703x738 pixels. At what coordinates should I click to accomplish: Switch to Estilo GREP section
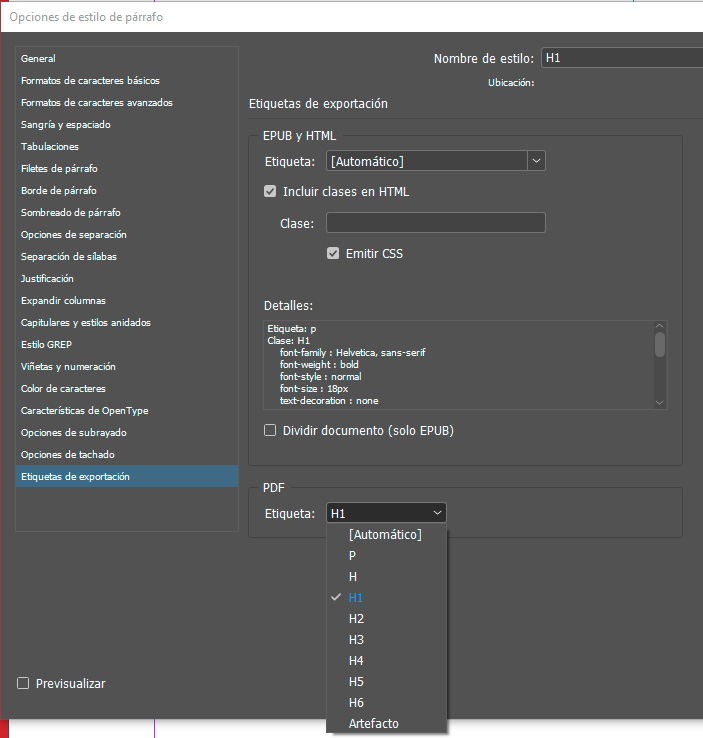(48, 345)
